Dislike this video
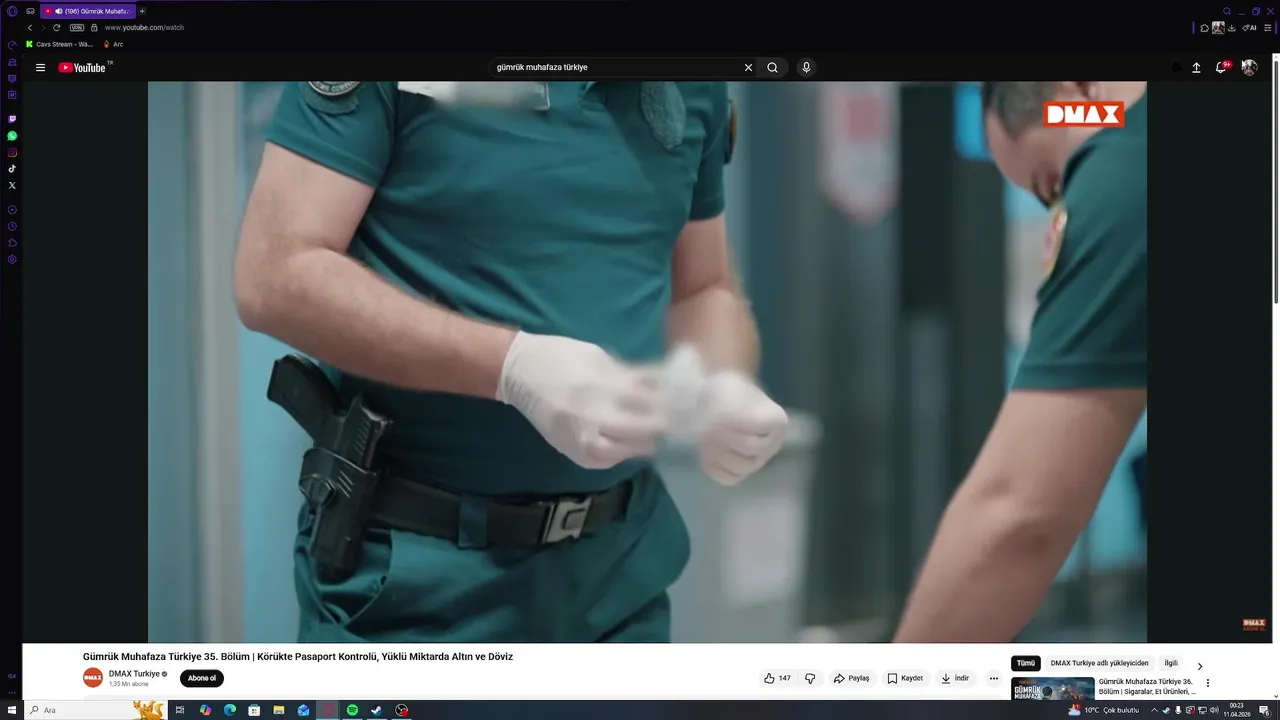This screenshot has height=720, width=1280. (x=810, y=678)
